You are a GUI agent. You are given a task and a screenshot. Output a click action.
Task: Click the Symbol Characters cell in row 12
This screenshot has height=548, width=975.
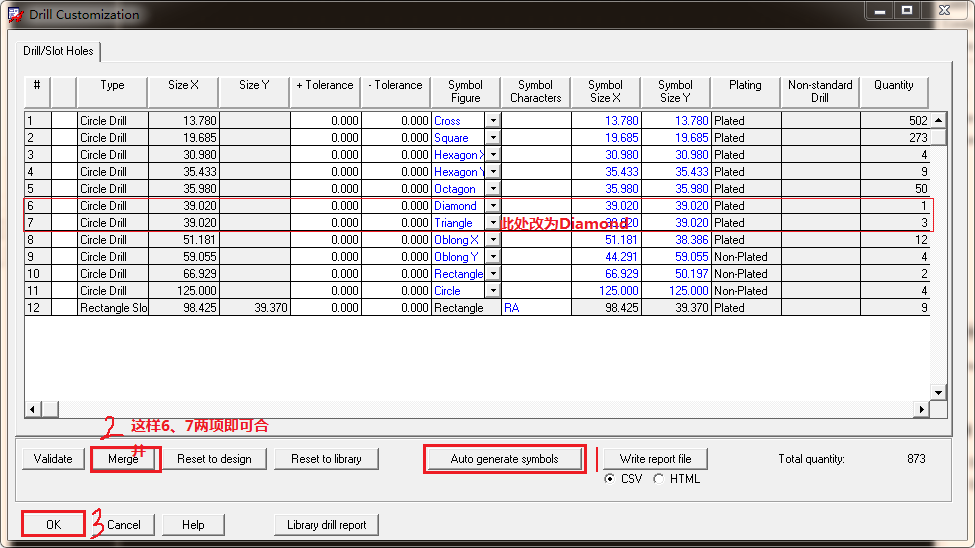tap(535, 308)
